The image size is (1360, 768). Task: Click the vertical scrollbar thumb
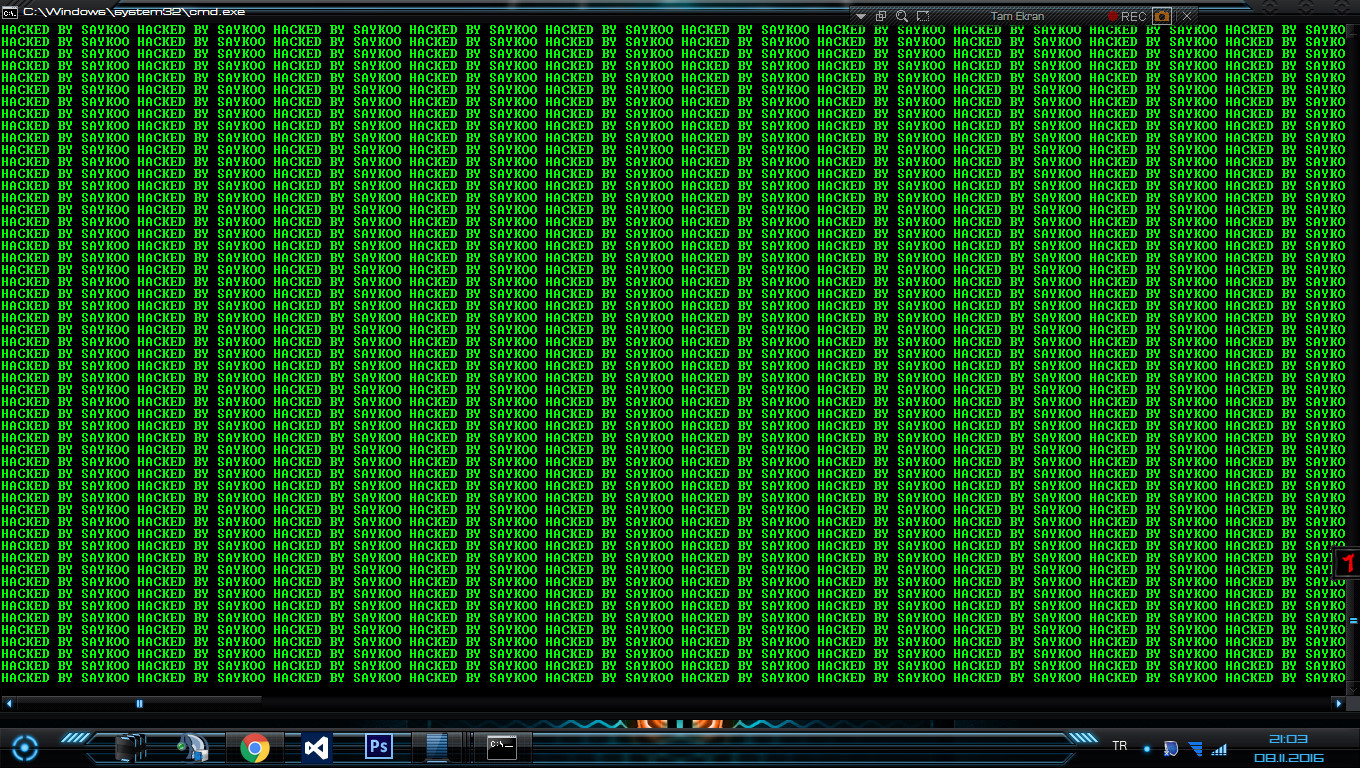point(1353,620)
